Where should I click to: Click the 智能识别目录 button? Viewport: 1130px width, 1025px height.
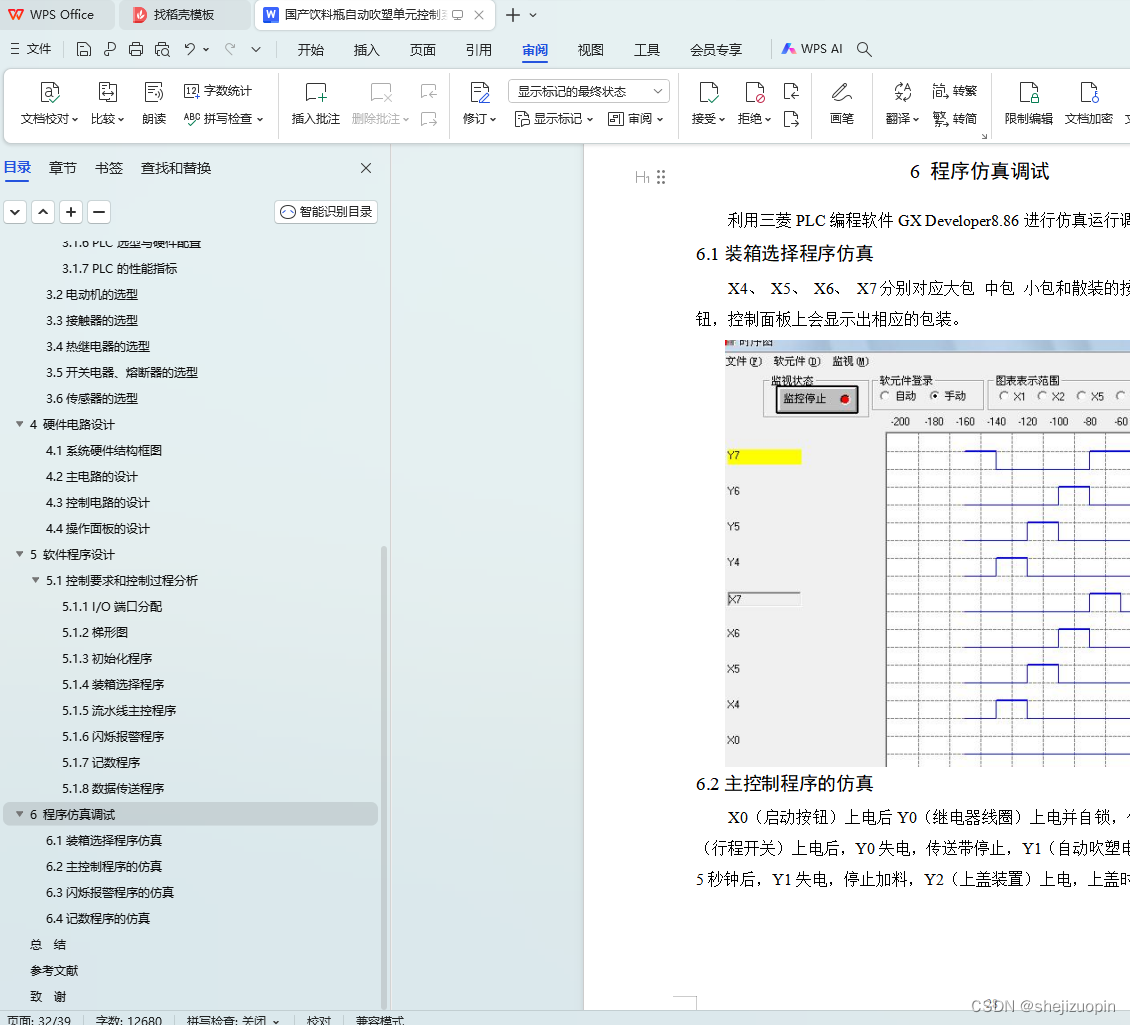tap(326, 212)
